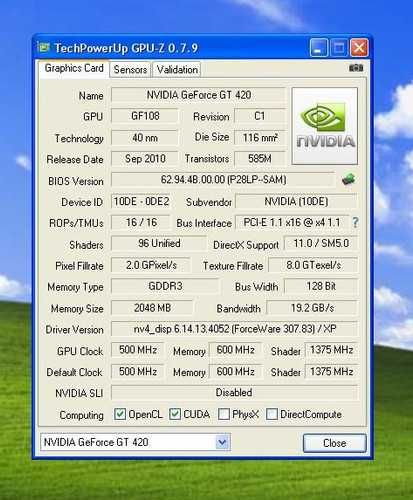Click the DirectX Support field 11.0 / SM5.0
Viewport: 413px width, 500px height.
coord(321,243)
